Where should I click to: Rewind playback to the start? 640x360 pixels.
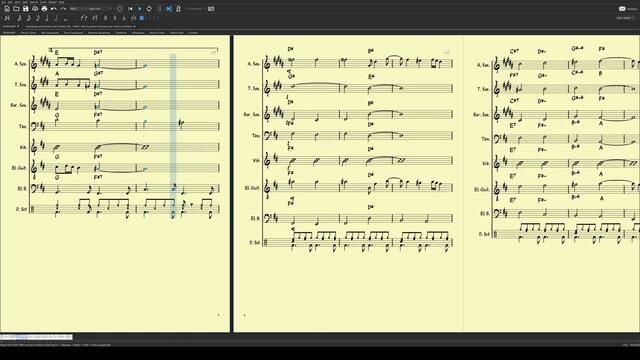[x=130, y=9]
